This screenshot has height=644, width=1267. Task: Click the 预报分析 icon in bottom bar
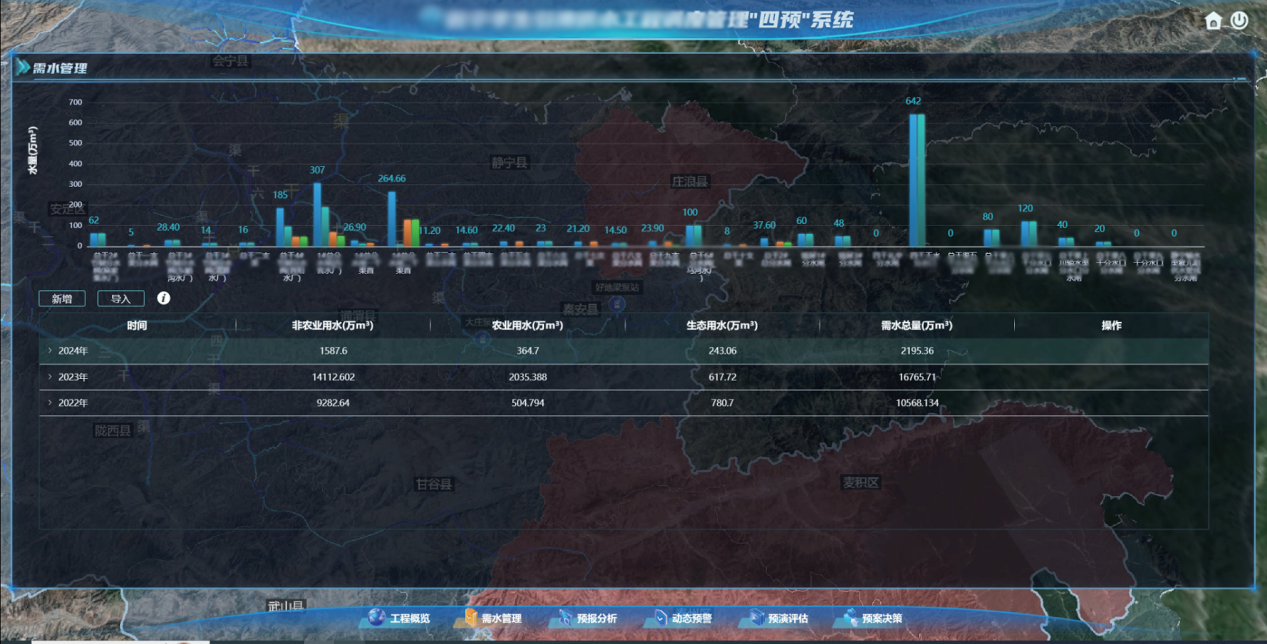565,618
